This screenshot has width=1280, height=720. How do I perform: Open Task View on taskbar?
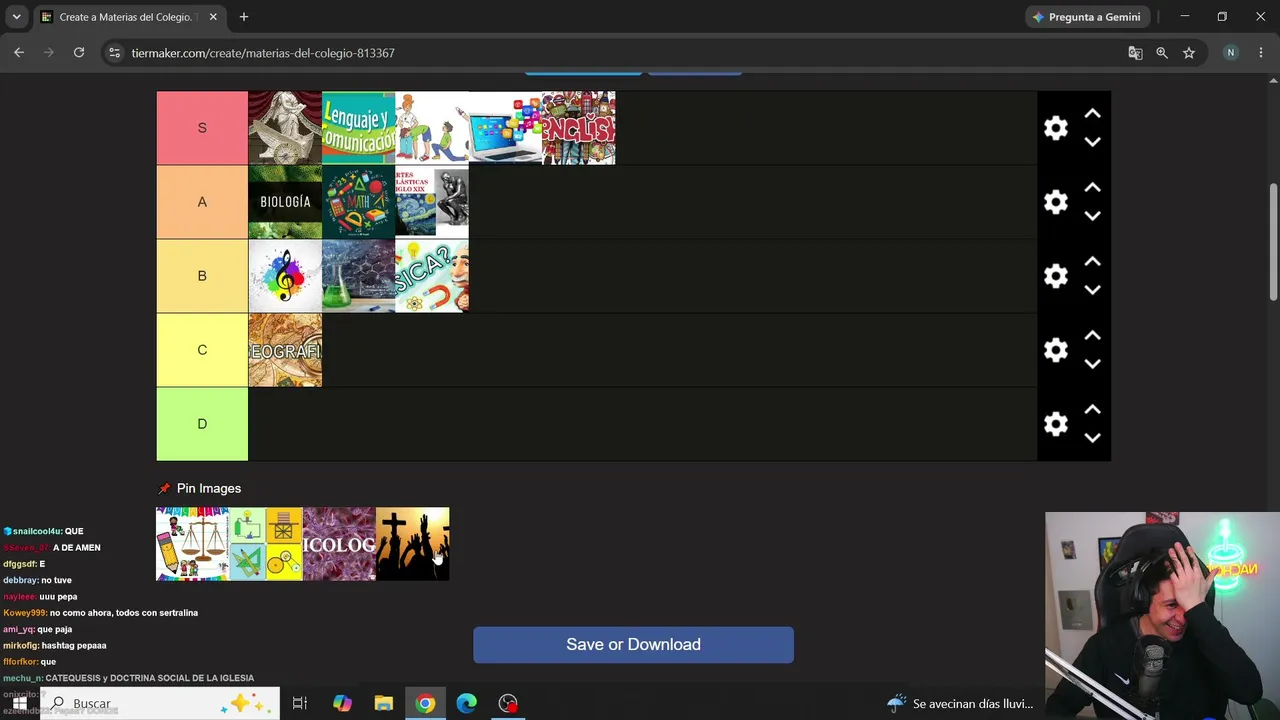(x=299, y=703)
